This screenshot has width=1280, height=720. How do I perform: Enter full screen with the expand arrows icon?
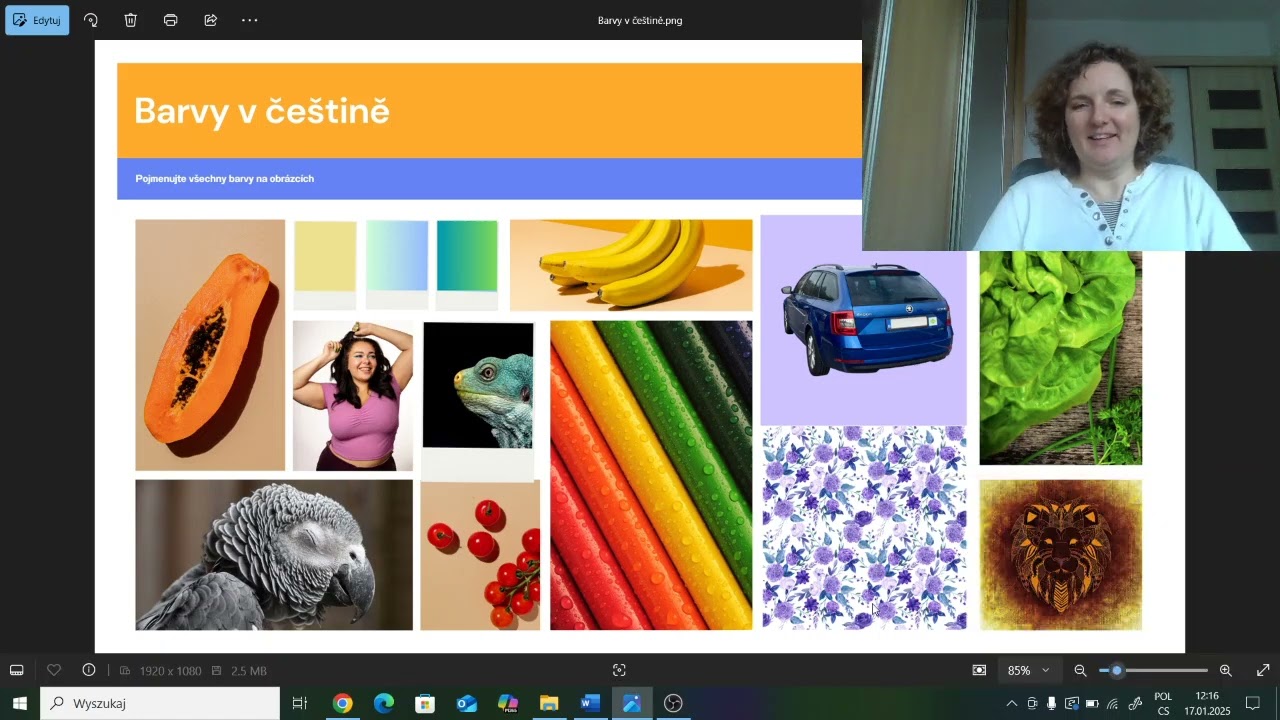[1263, 670]
